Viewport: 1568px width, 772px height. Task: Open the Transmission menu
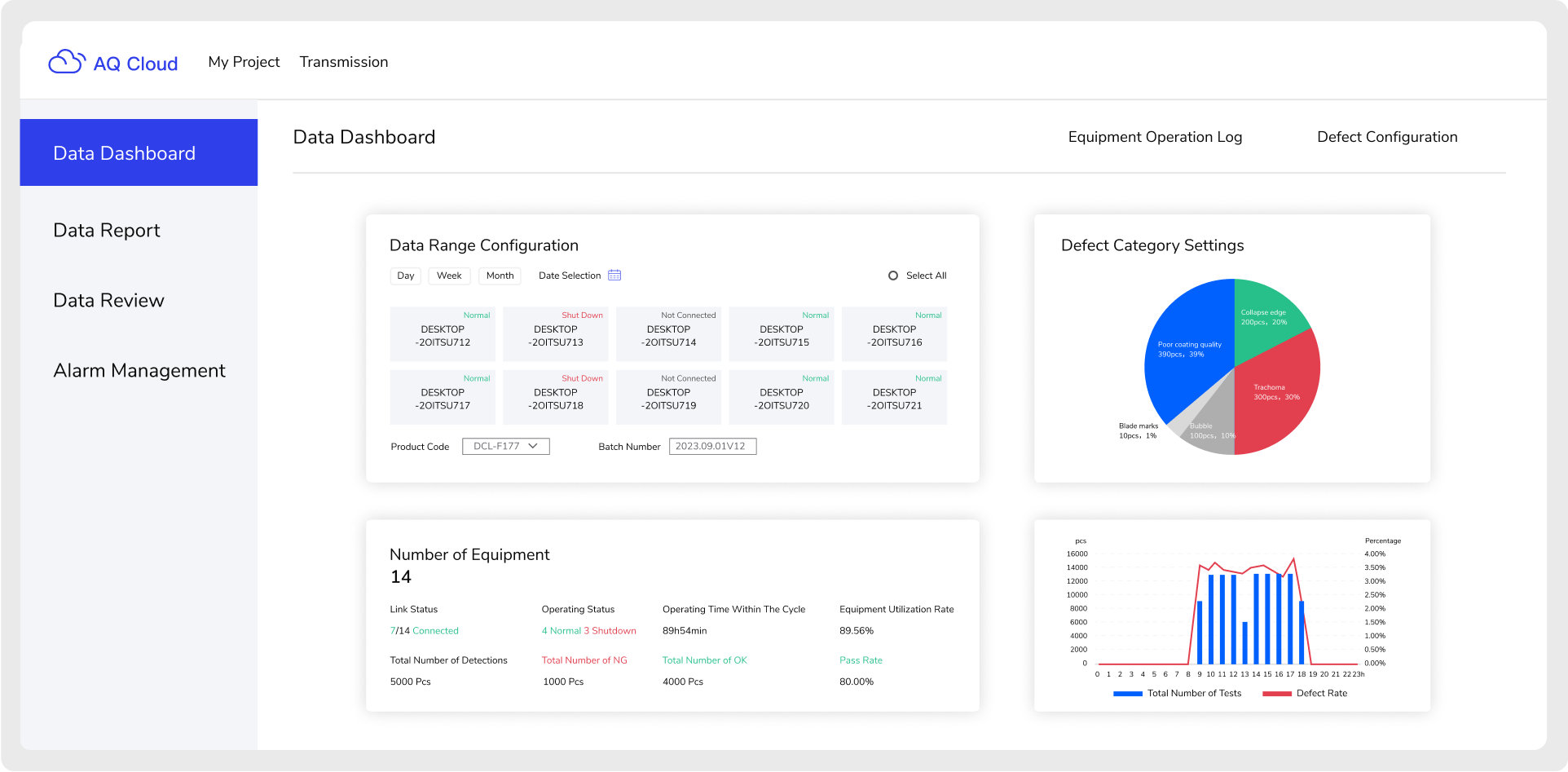point(344,62)
